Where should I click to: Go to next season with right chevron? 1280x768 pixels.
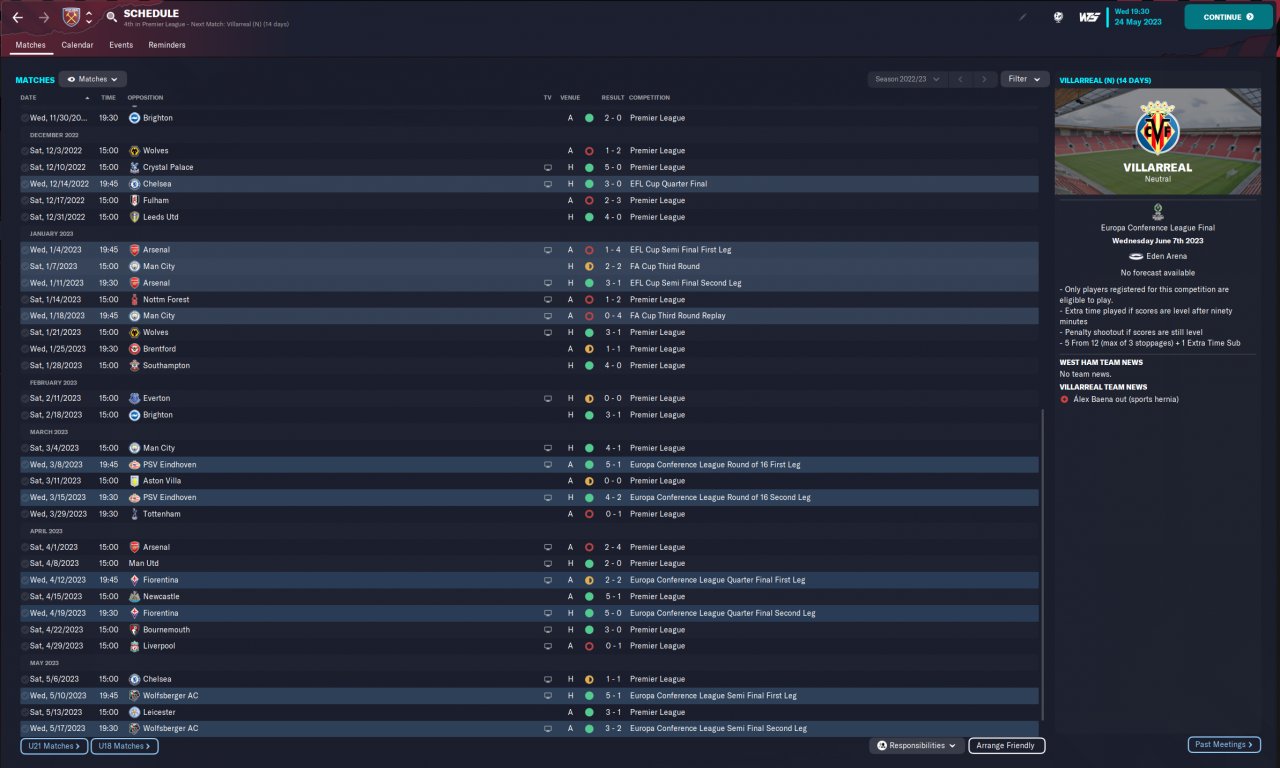(985, 79)
